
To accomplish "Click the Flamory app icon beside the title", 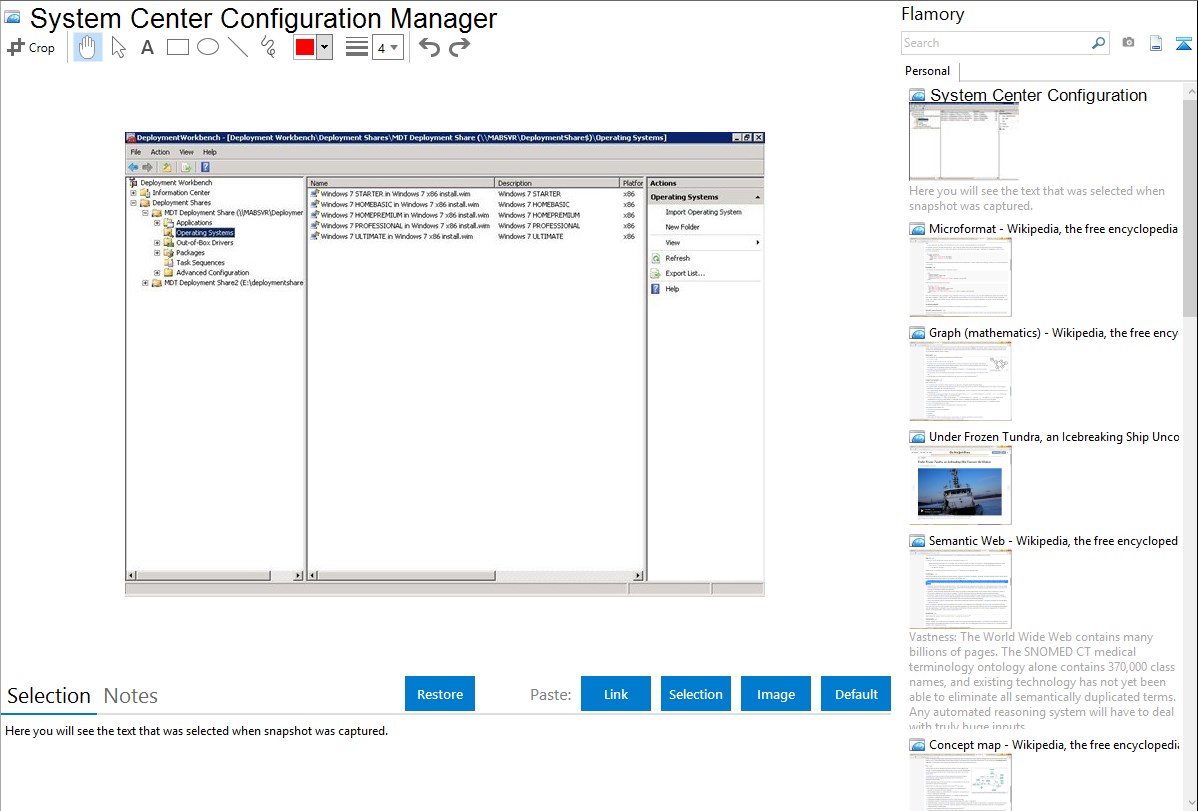I will (x=13, y=17).
